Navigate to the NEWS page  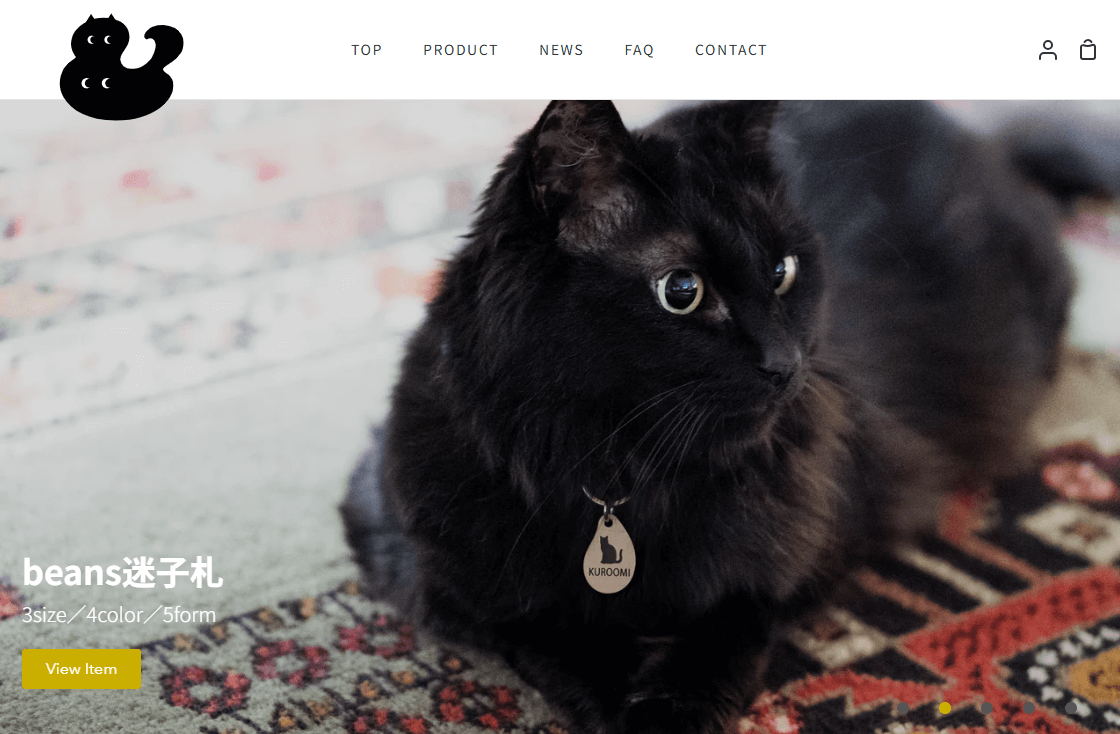pos(561,50)
